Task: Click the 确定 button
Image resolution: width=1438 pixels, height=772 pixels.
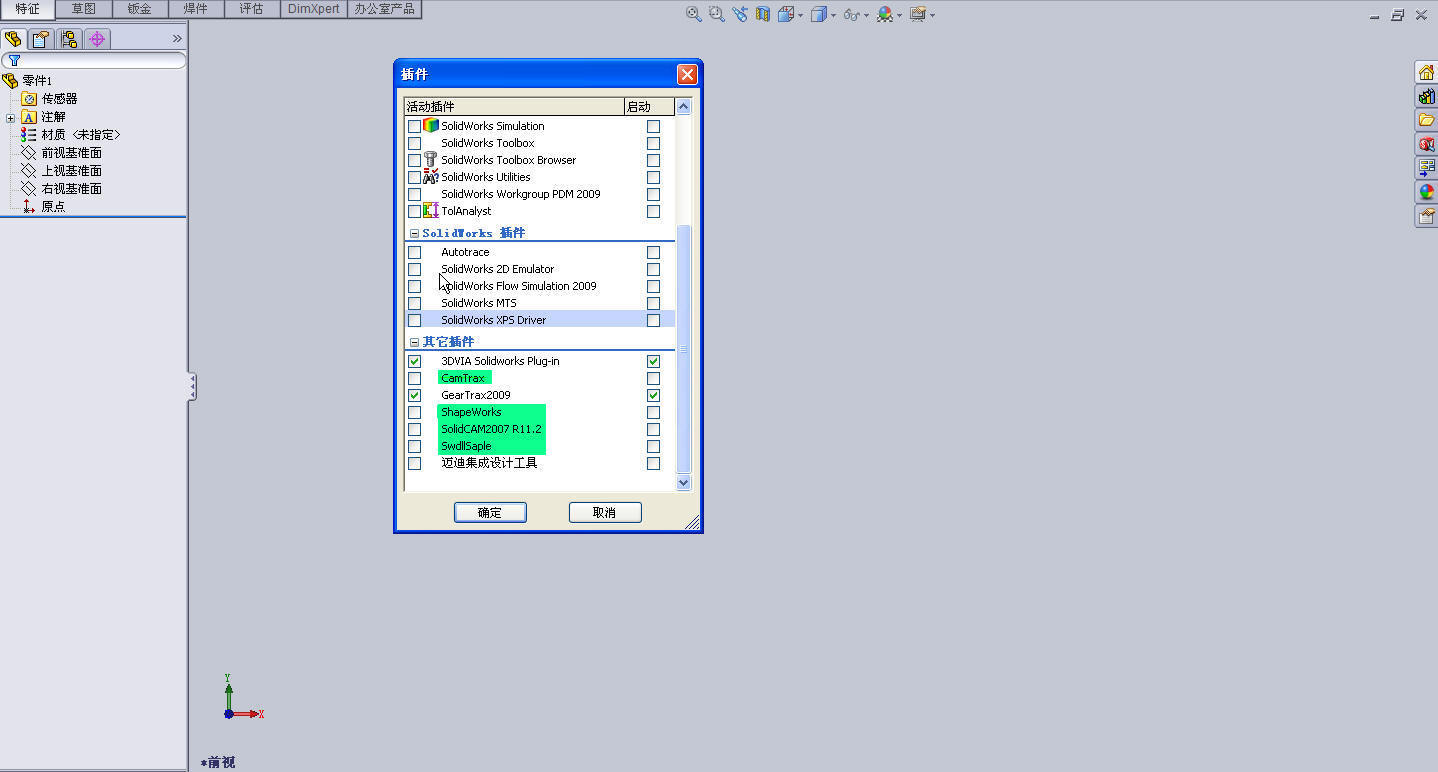Action: tap(490, 512)
